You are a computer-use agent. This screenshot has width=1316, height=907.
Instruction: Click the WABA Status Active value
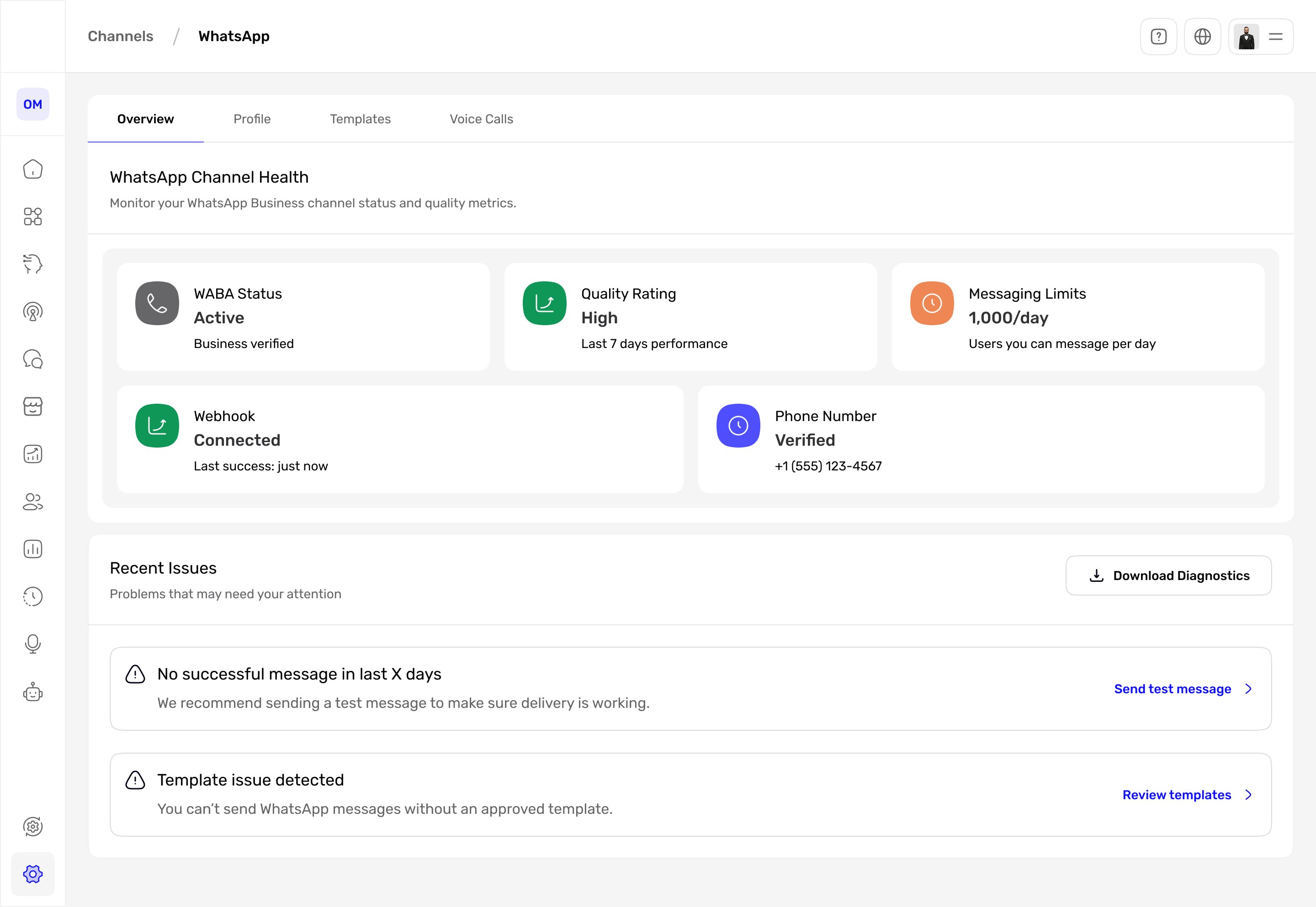[219, 318]
